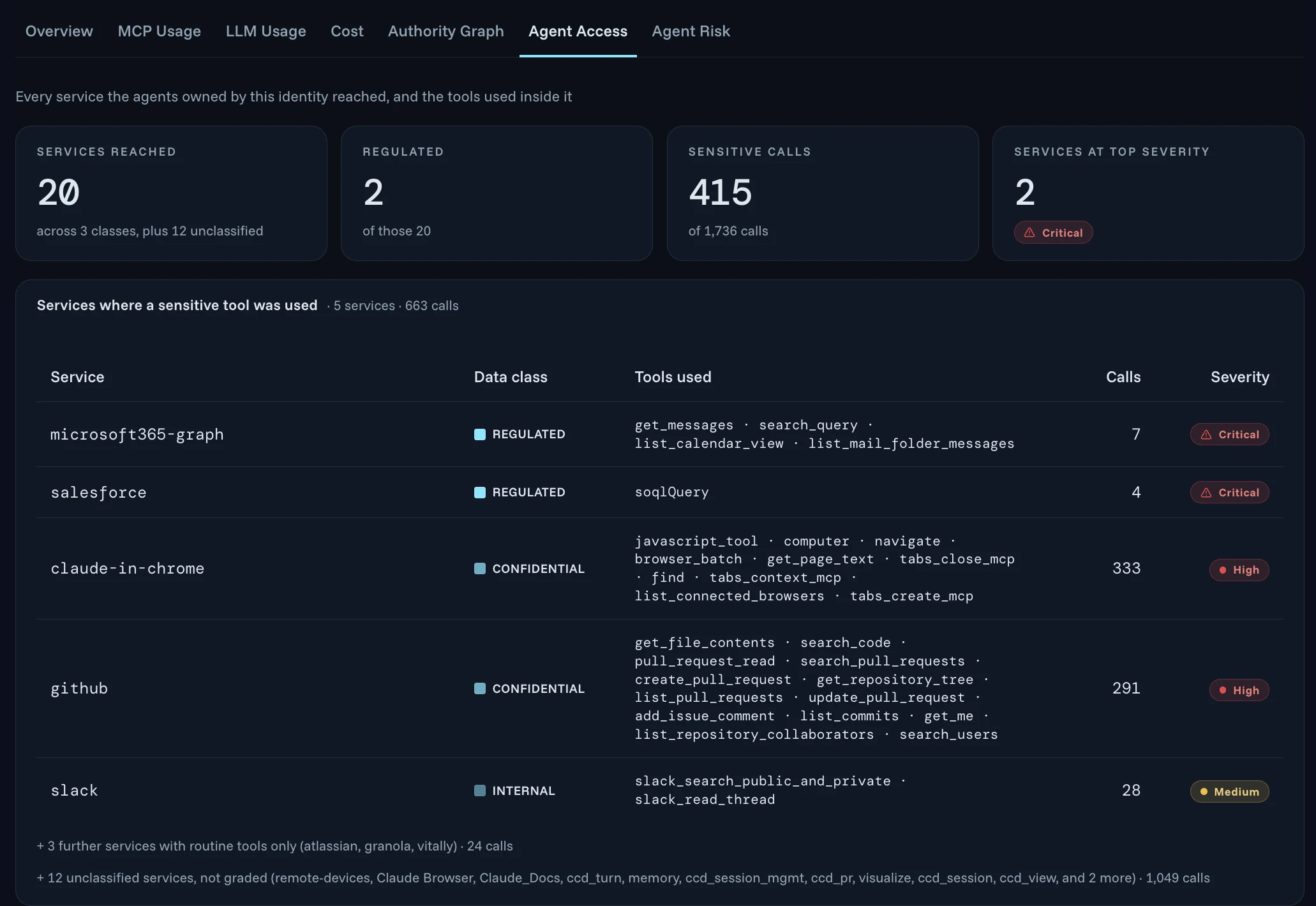Click the High severity badge for claude-in-chrome
This screenshot has width=1316, height=906.
pos(1239,570)
